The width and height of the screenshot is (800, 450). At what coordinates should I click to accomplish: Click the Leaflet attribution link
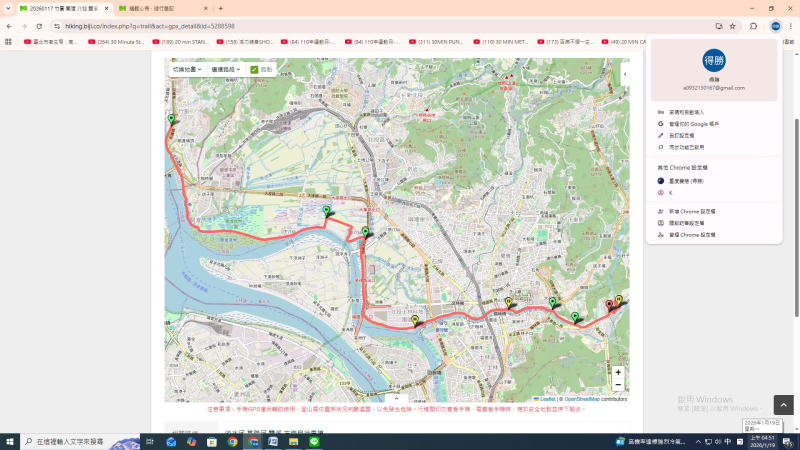point(546,399)
